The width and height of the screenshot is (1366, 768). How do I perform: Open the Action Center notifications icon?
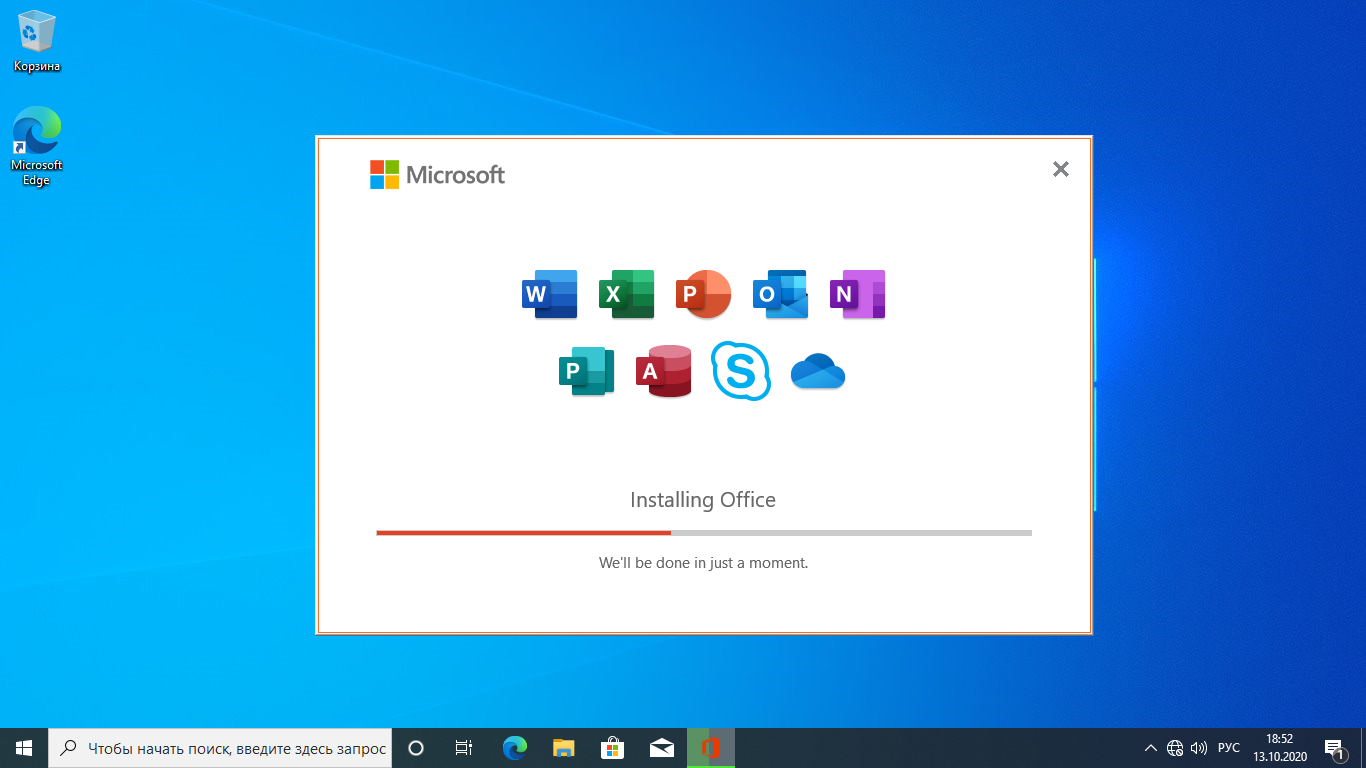[1334, 748]
